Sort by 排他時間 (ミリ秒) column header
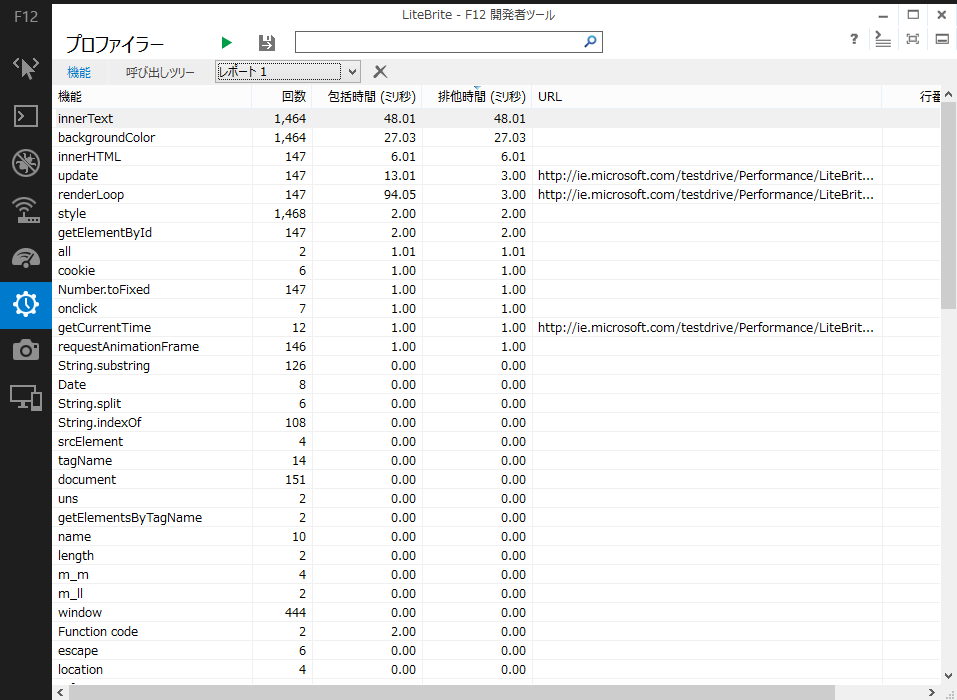 (x=477, y=96)
